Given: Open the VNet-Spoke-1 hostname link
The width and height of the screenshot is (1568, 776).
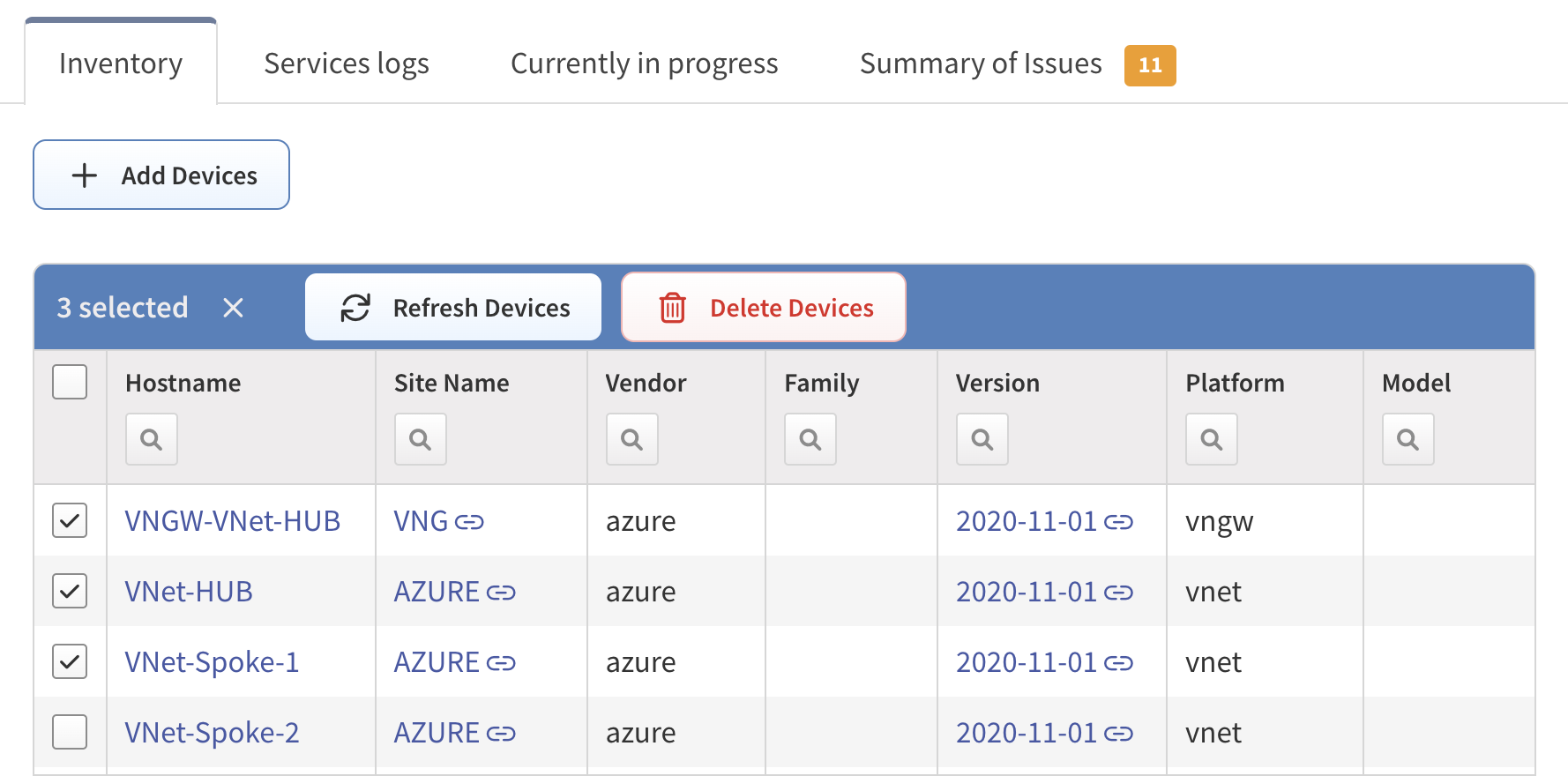Looking at the screenshot, I should pyautogui.click(x=212, y=661).
